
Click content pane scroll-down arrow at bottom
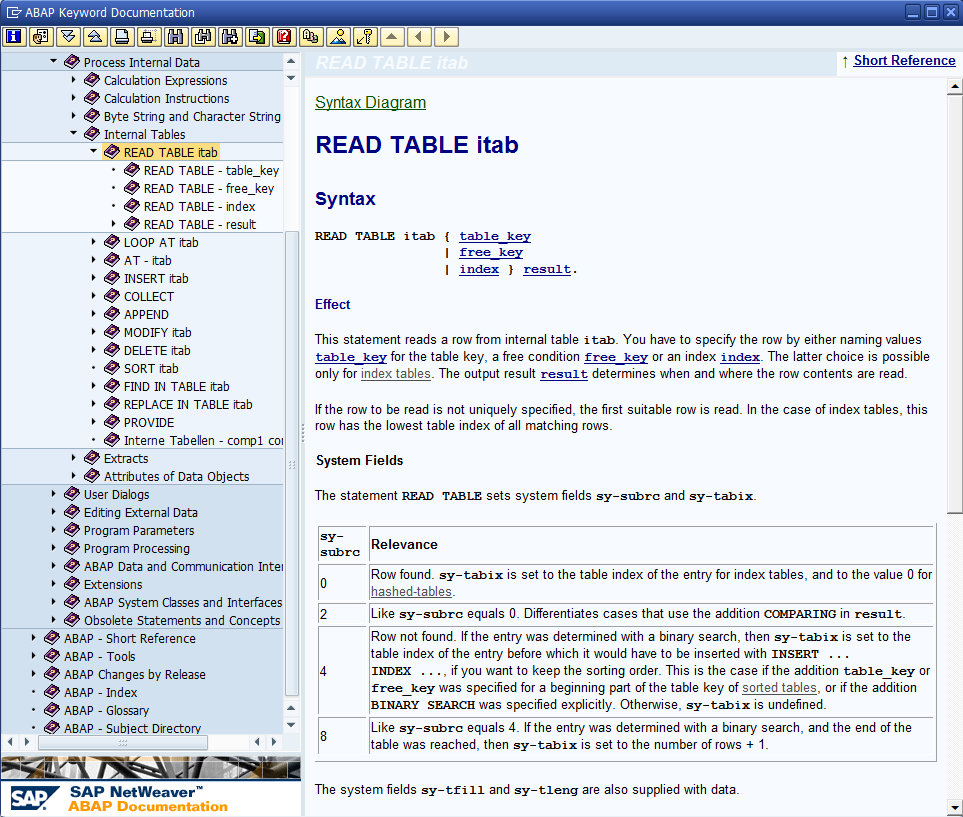954,807
